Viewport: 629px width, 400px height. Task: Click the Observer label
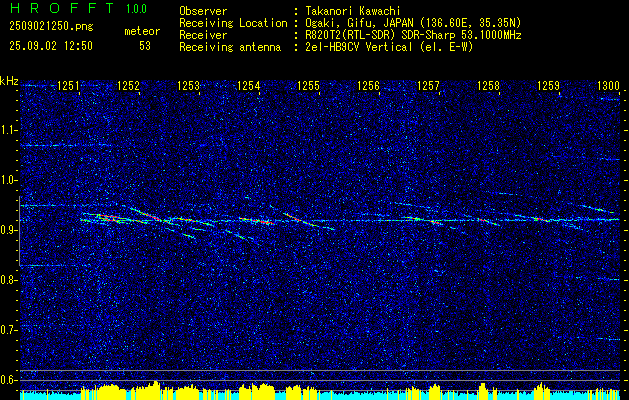coord(203,11)
